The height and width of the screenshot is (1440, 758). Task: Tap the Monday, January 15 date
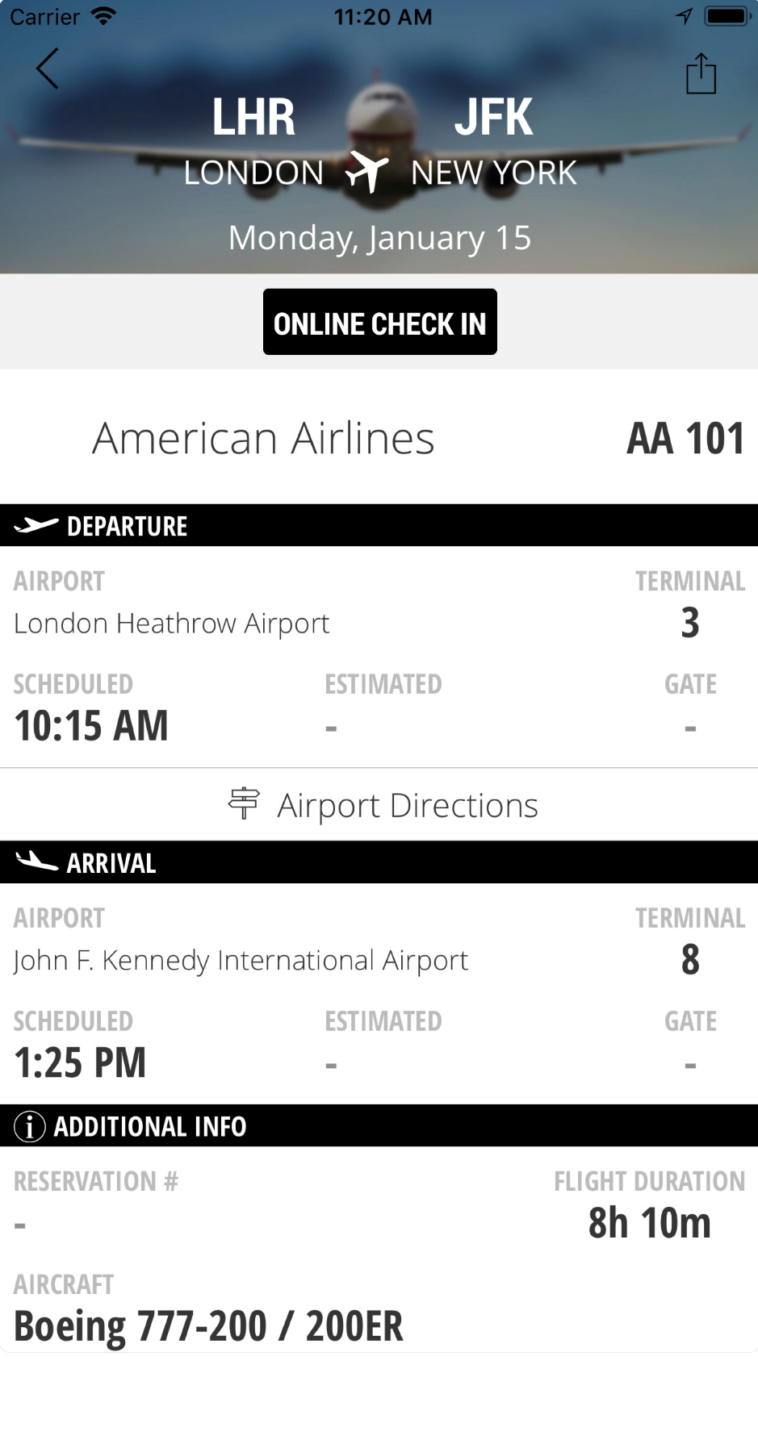[379, 238]
